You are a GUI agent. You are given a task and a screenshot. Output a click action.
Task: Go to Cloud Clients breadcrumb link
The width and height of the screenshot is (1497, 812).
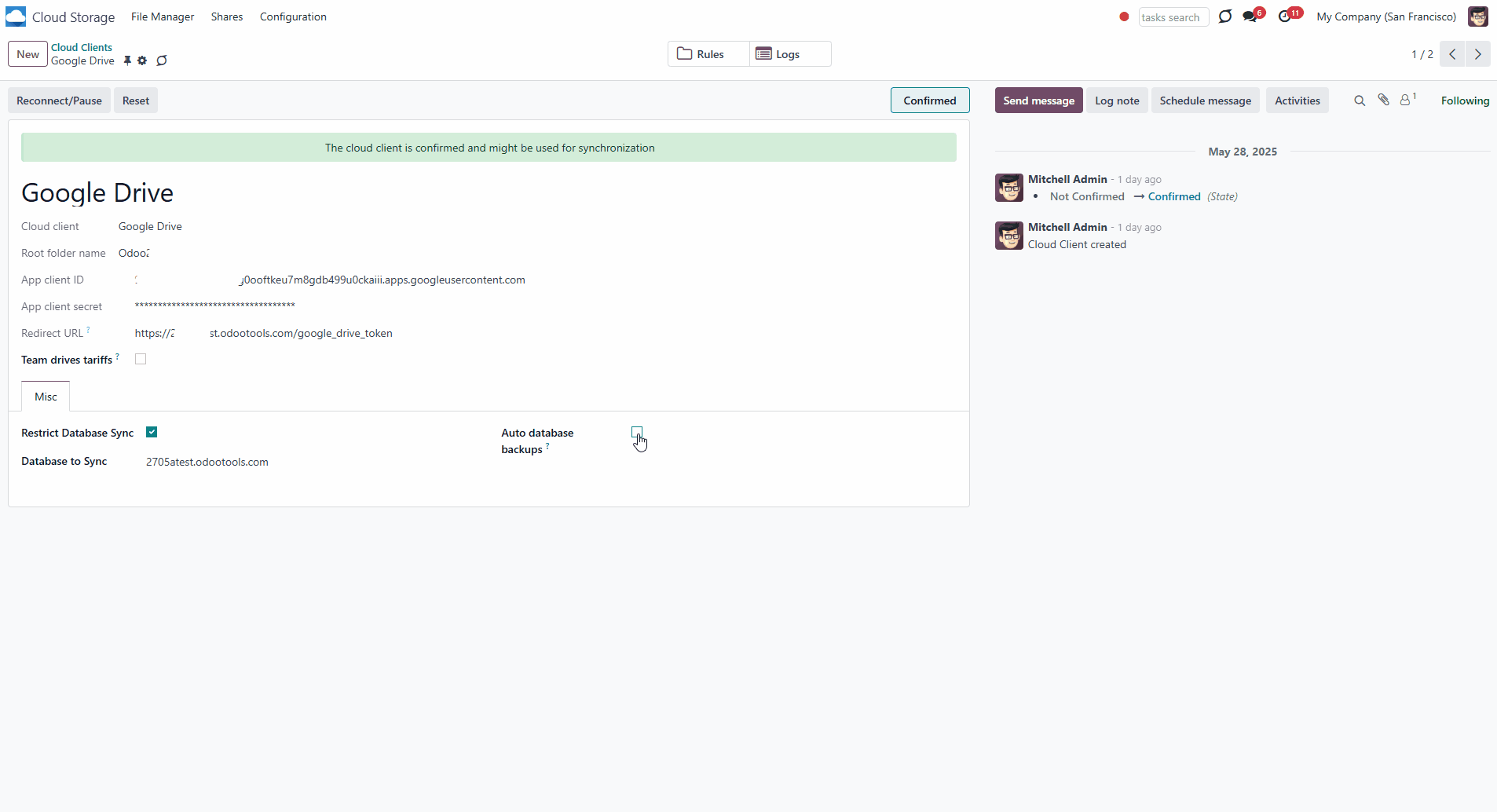point(82,47)
